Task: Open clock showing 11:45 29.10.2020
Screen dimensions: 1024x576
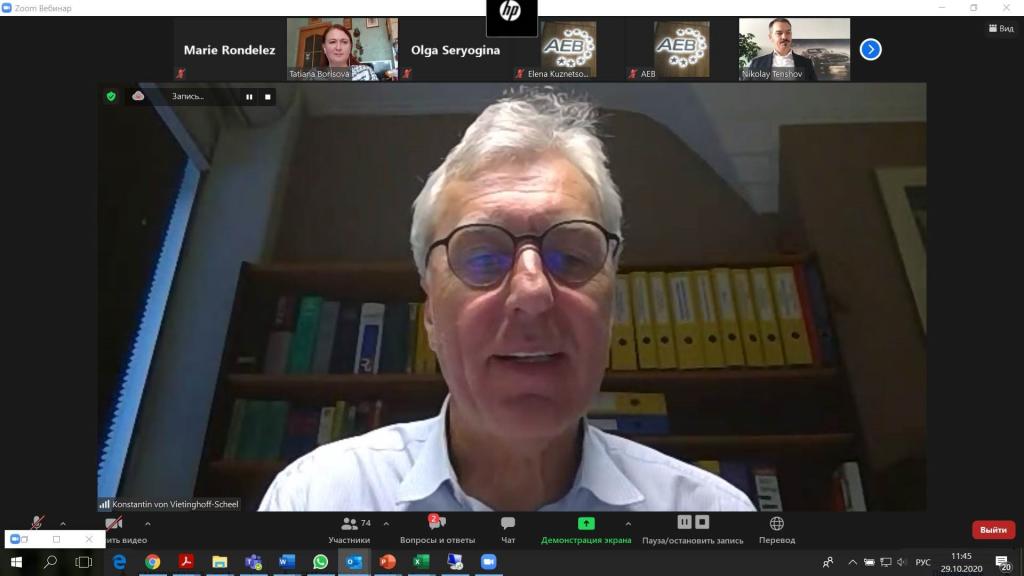Action: (x=961, y=562)
